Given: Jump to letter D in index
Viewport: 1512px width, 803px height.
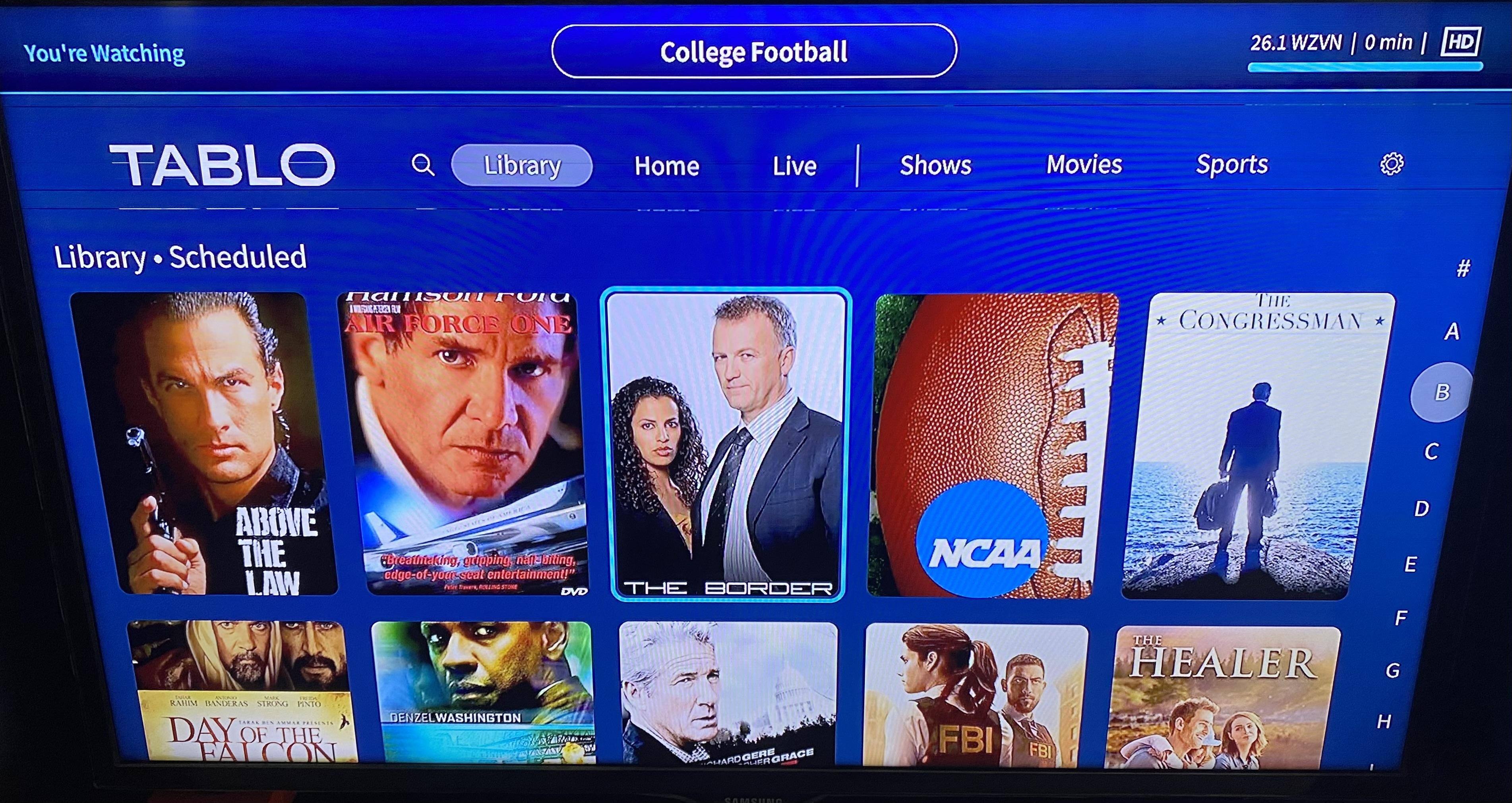Looking at the screenshot, I should click(x=1421, y=509).
